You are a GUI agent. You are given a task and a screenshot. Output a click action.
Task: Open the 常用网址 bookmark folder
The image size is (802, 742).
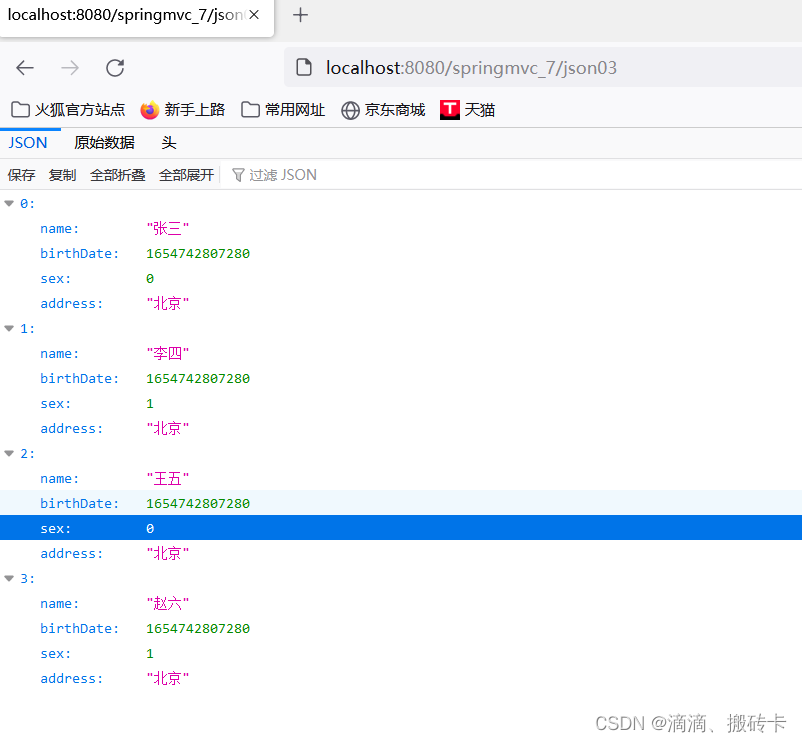point(283,110)
